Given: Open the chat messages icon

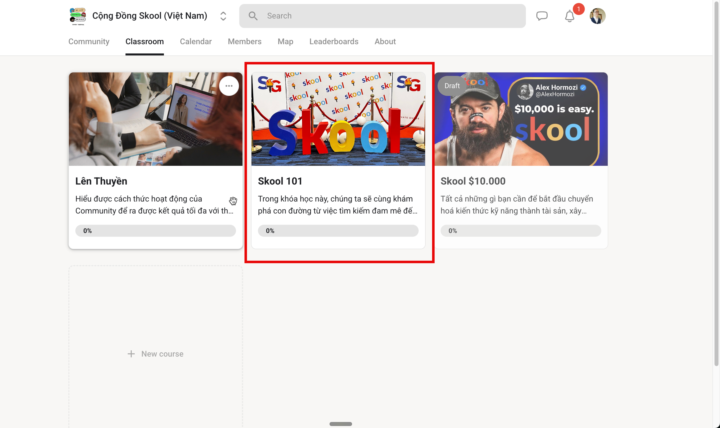Looking at the screenshot, I should 542,16.
